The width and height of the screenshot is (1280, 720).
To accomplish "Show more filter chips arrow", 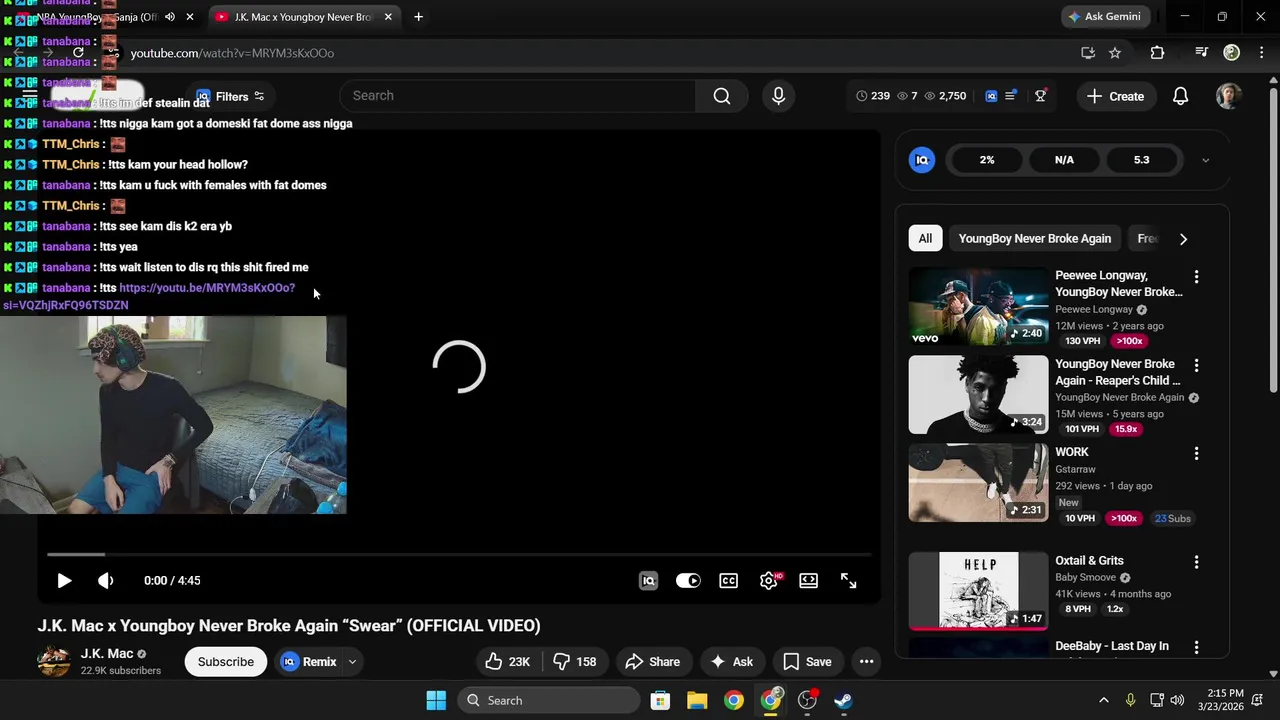I will pos(1183,239).
